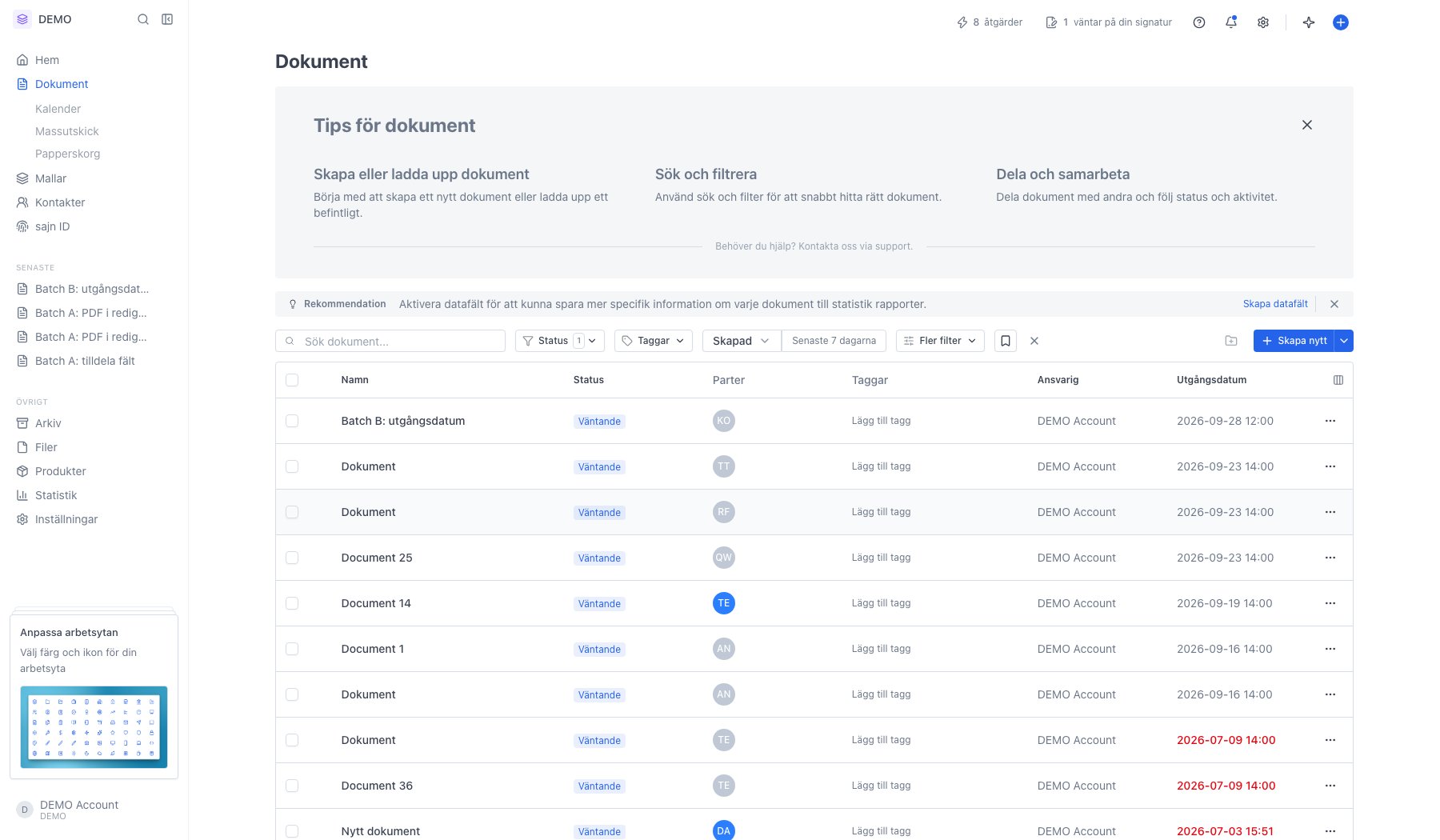The height and width of the screenshot is (840, 1440).
Task: Toggle the select-all checkbox in header
Action: coord(292,380)
